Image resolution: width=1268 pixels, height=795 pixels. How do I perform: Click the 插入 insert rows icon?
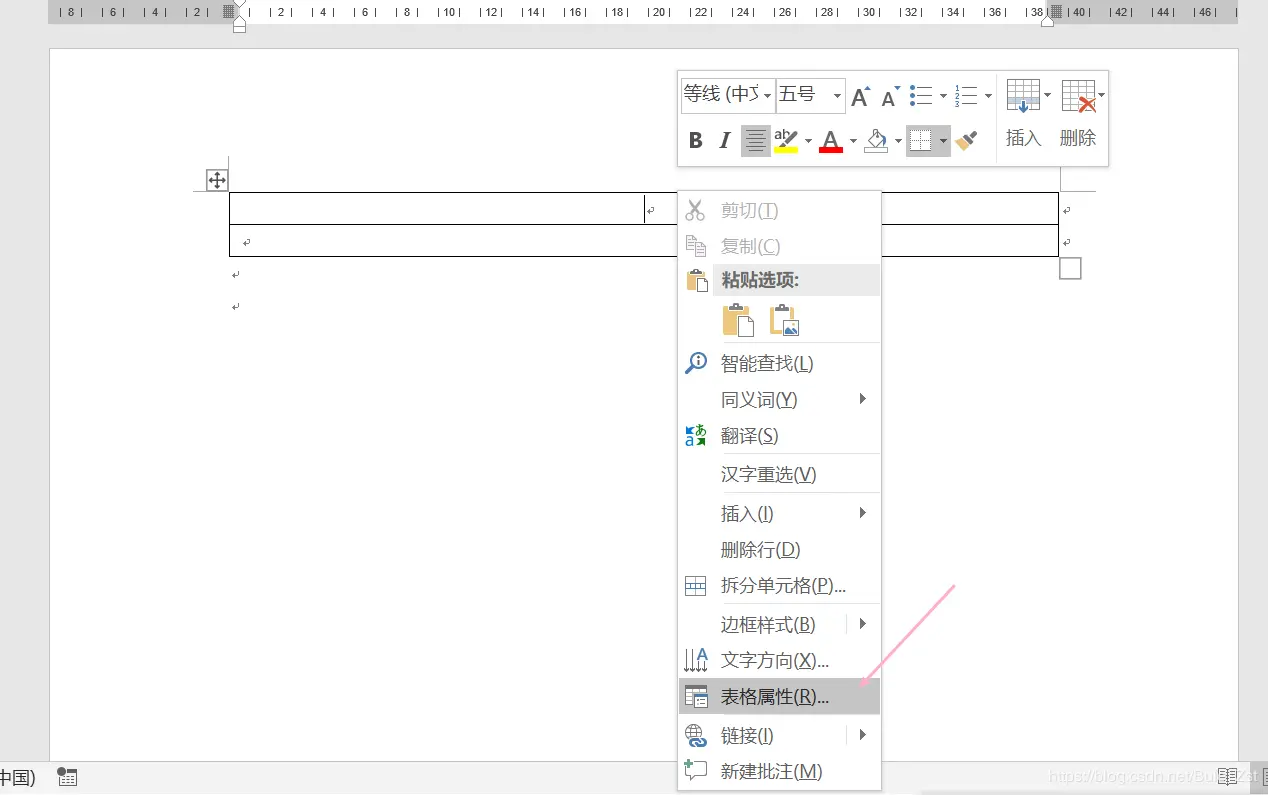1022,95
